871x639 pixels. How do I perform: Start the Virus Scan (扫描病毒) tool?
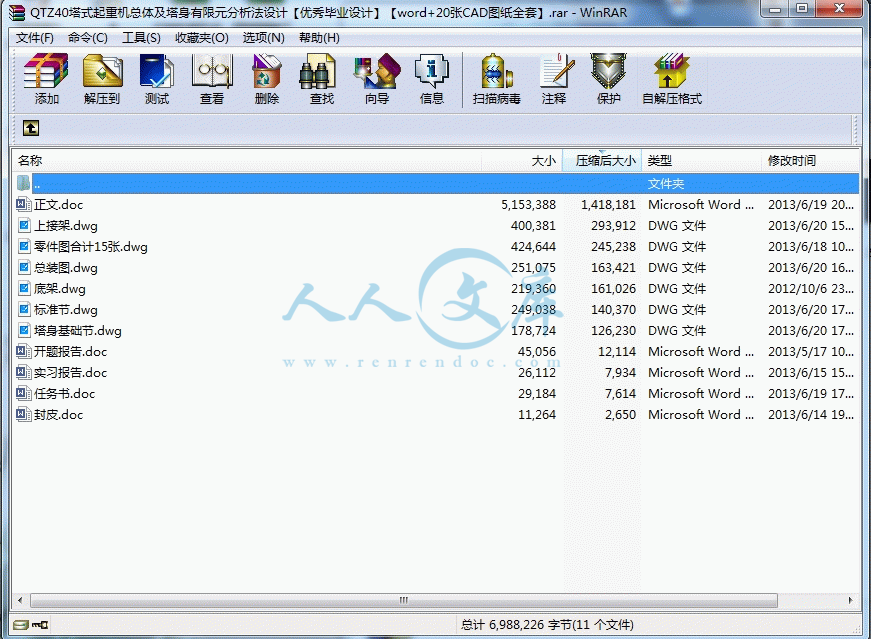497,71
